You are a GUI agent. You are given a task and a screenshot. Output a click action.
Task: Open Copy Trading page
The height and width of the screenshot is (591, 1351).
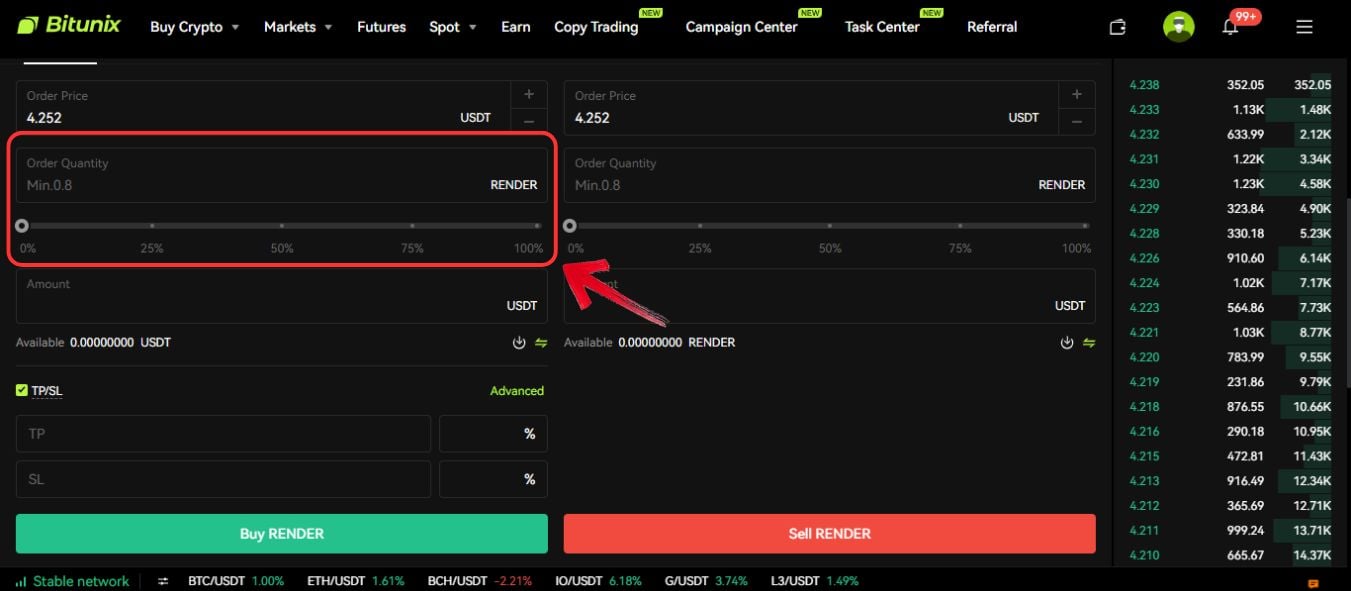(x=596, y=27)
